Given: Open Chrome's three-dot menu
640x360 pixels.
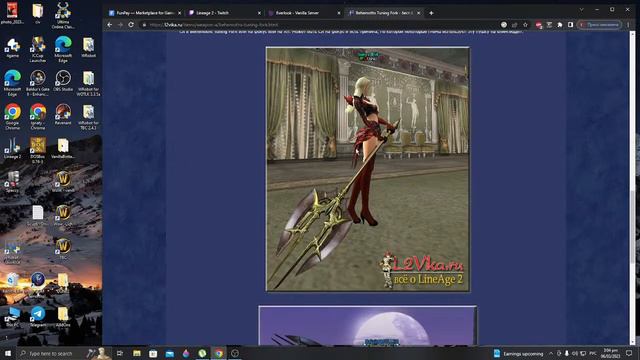Looking at the screenshot, I should [x=628, y=25].
